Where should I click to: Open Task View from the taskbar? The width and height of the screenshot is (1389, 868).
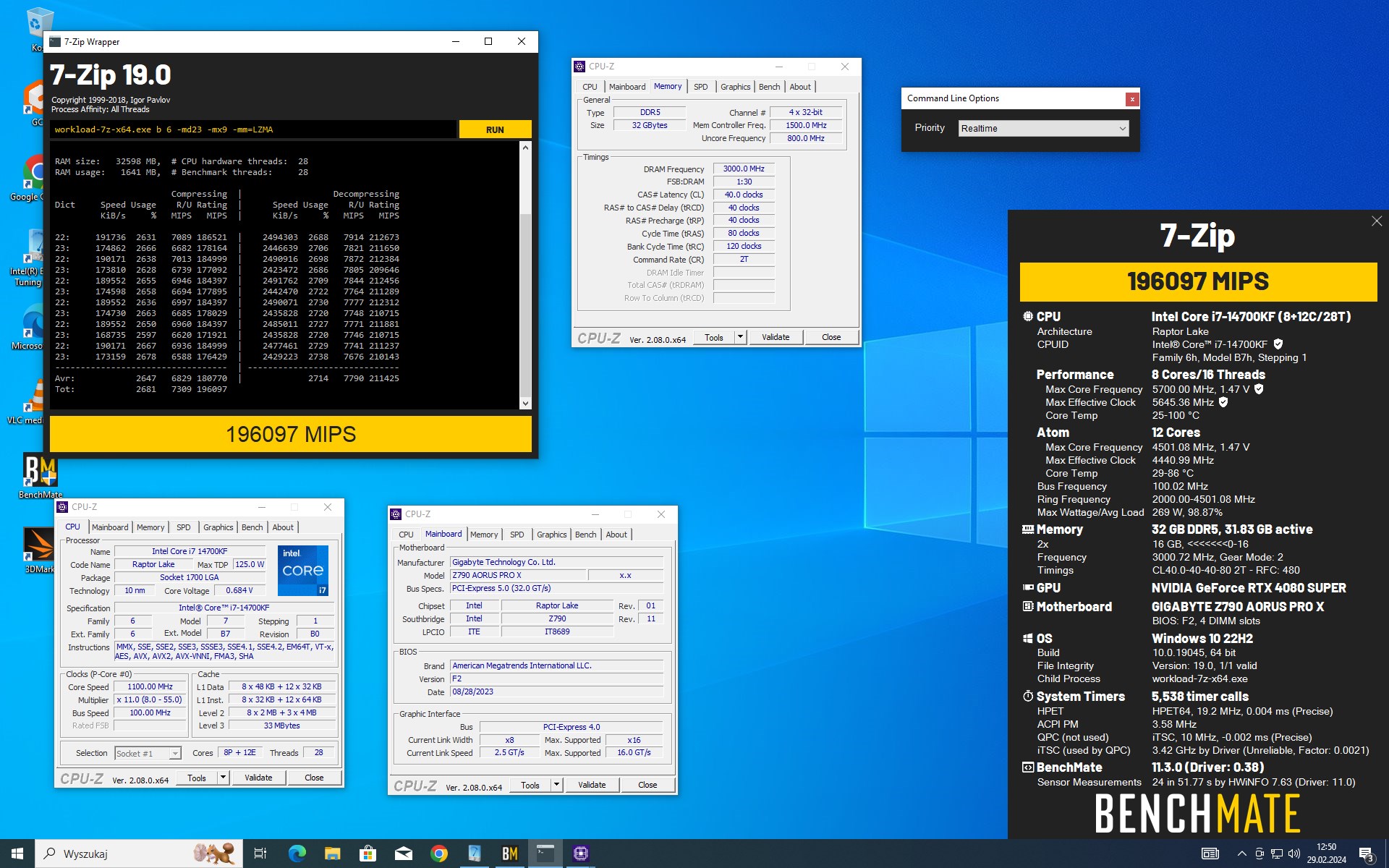[x=260, y=854]
